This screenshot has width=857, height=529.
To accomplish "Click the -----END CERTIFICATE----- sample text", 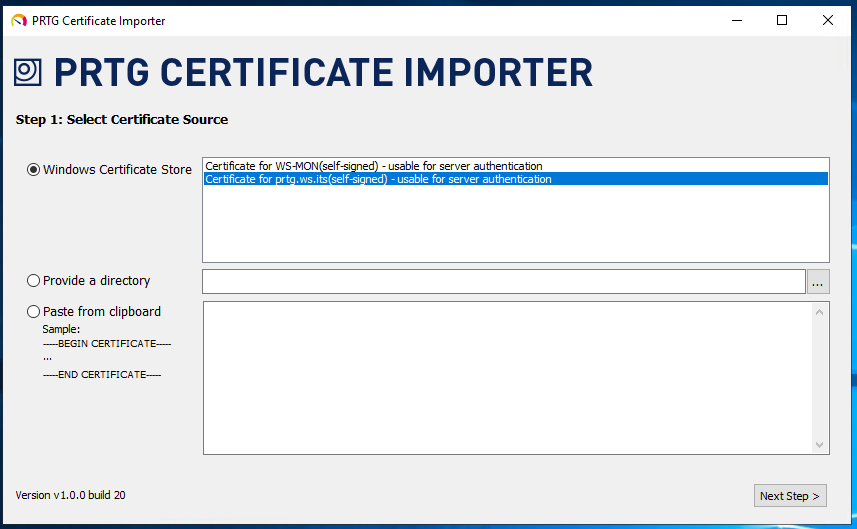I will (102, 375).
